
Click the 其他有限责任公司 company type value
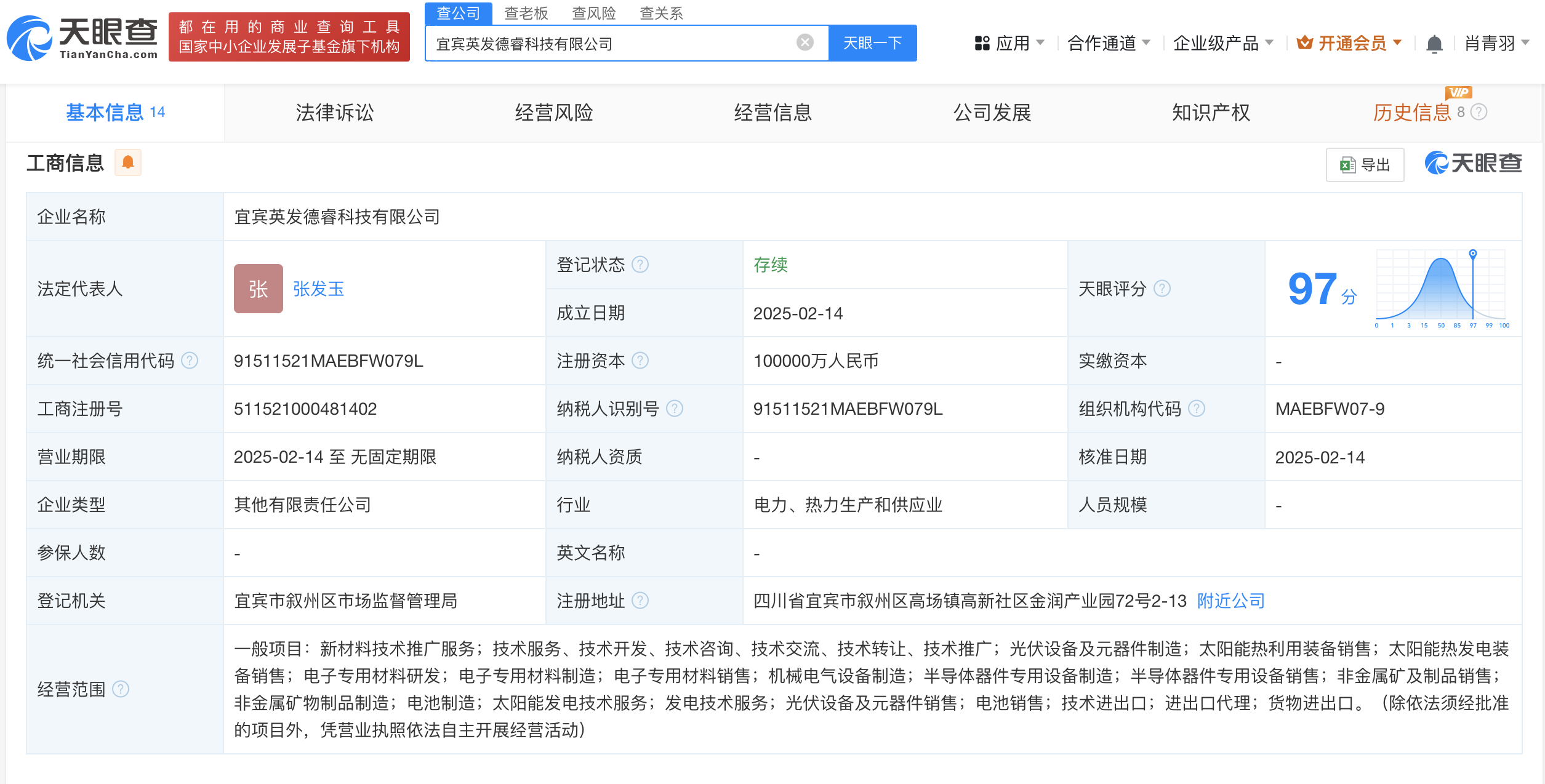click(x=303, y=505)
